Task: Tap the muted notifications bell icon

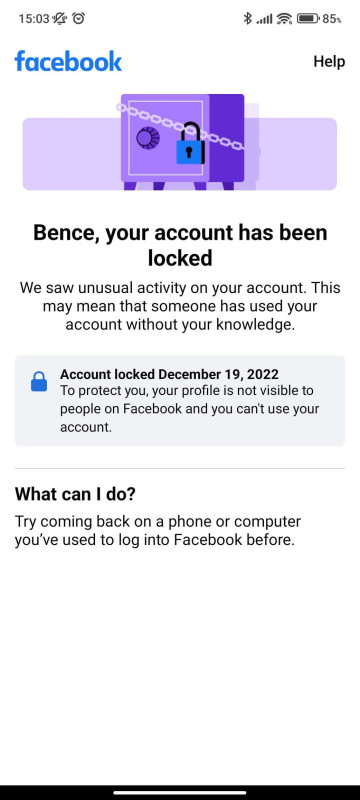Action: pyautogui.click(x=60, y=19)
